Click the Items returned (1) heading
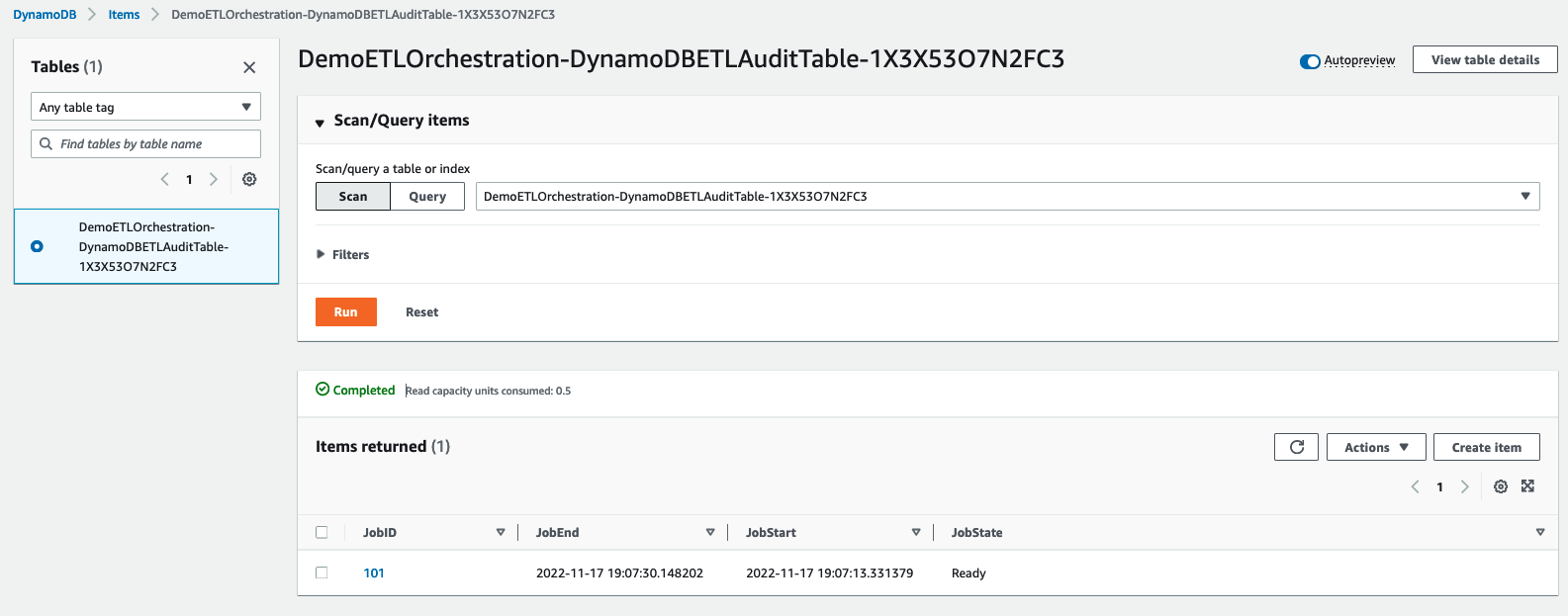The width and height of the screenshot is (1568, 616). click(x=383, y=446)
